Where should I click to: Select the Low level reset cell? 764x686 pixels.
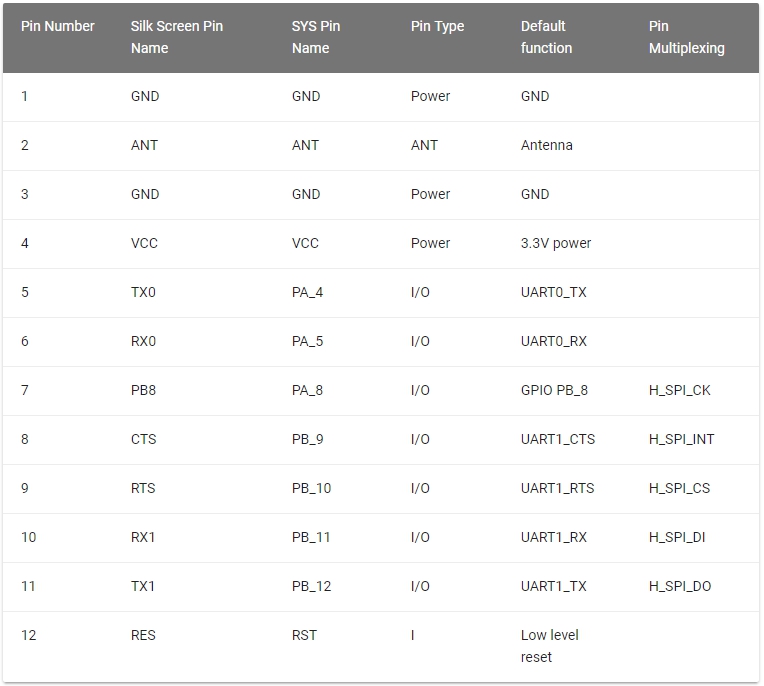tap(550, 646)
